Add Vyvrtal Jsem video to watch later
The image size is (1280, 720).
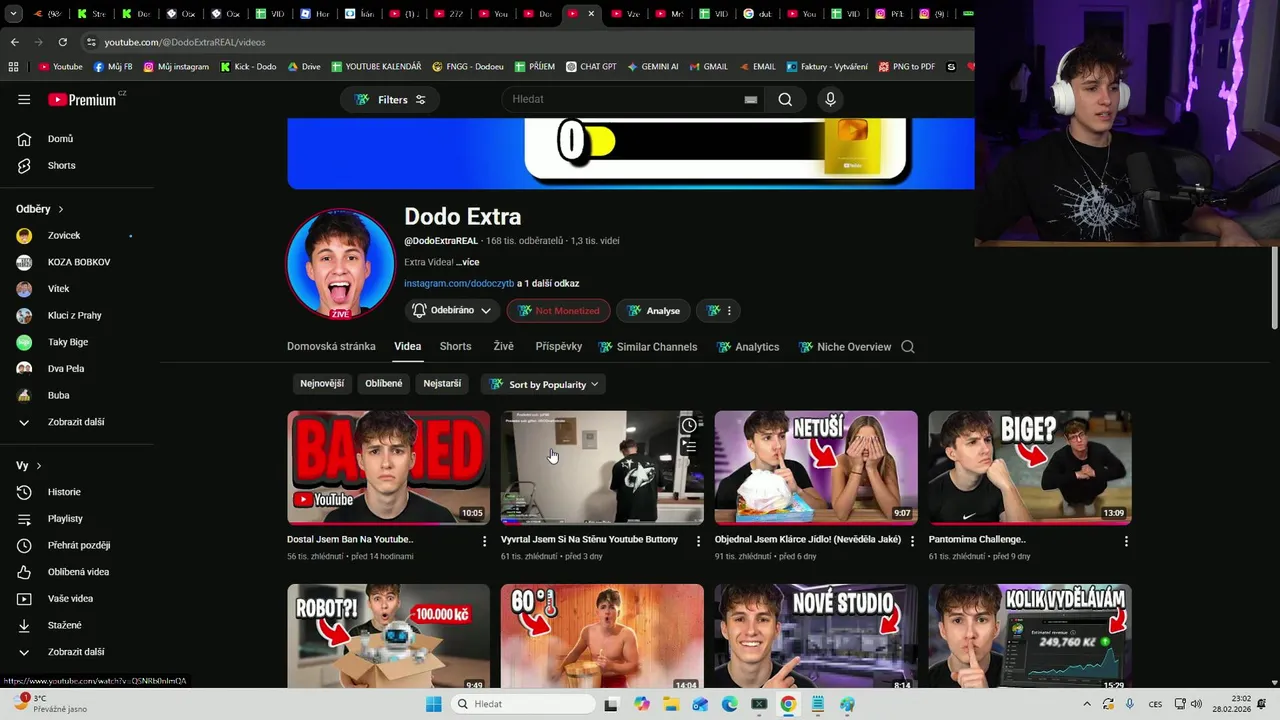(x=689, y=426)
